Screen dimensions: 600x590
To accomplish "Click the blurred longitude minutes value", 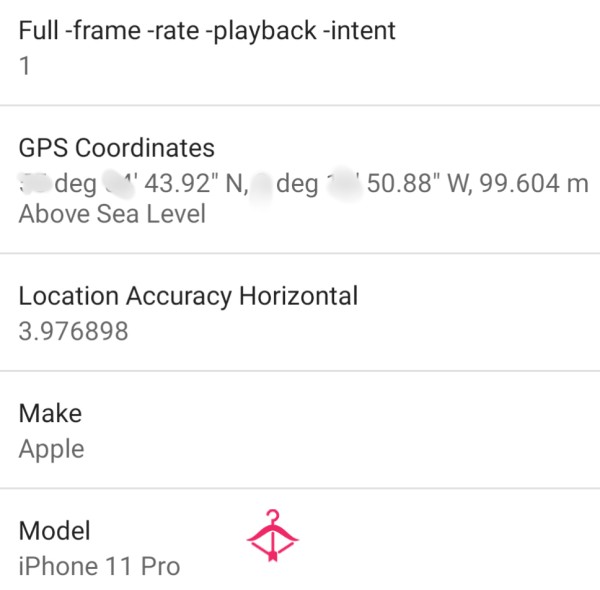I will pos(343,183).
